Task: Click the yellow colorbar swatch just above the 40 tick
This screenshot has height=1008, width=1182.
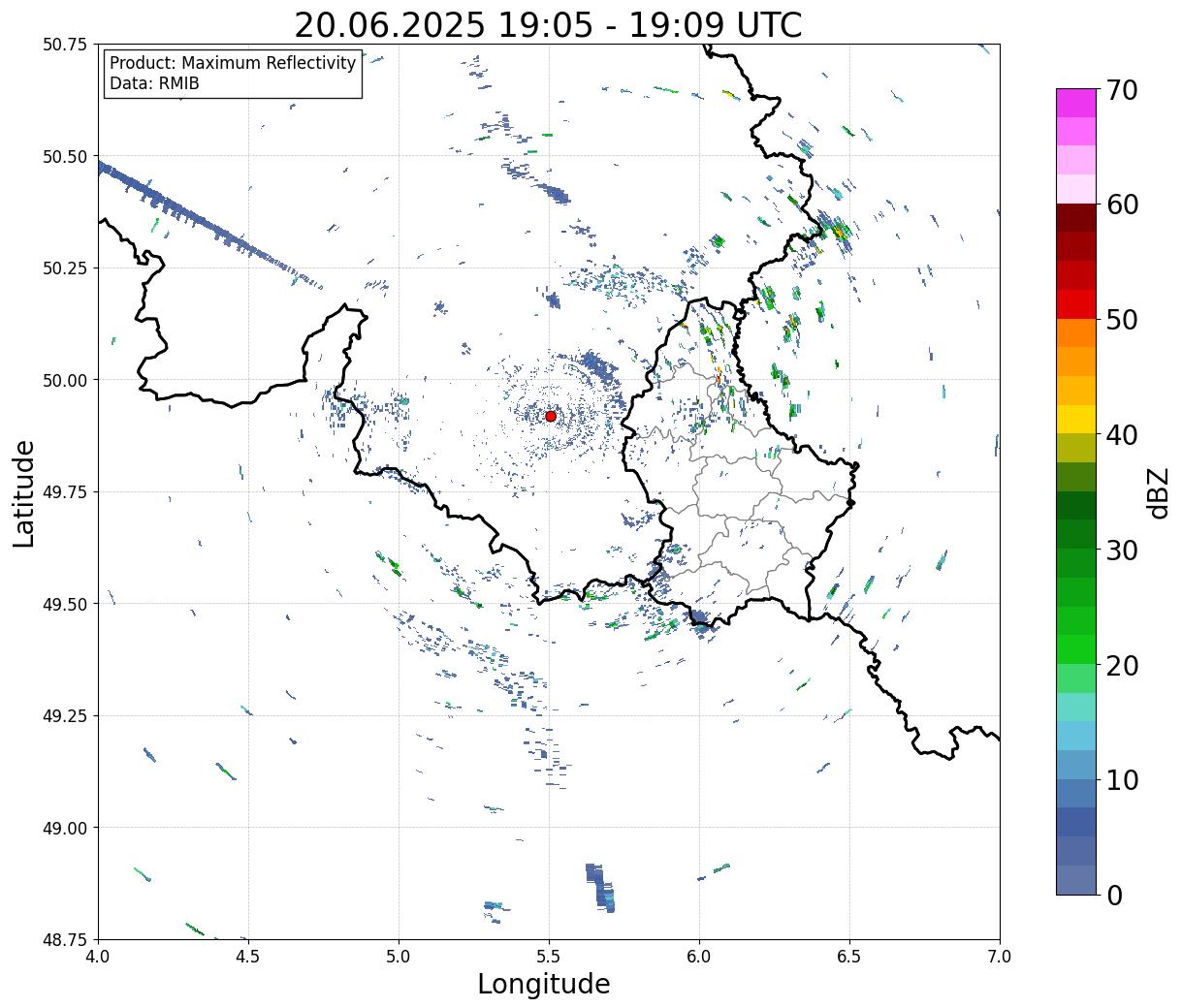Action: (1076, 419)
